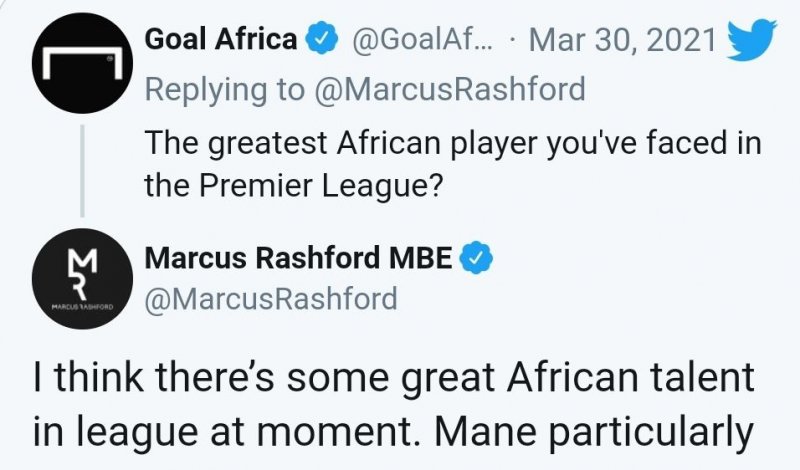Open the @MarcusRashford handle below name

click(271, 298)
